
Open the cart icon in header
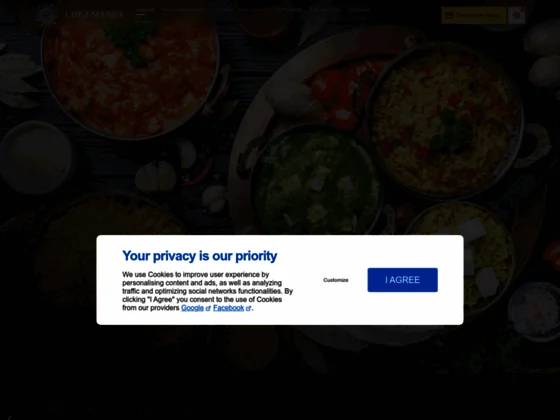pos(516,15)
